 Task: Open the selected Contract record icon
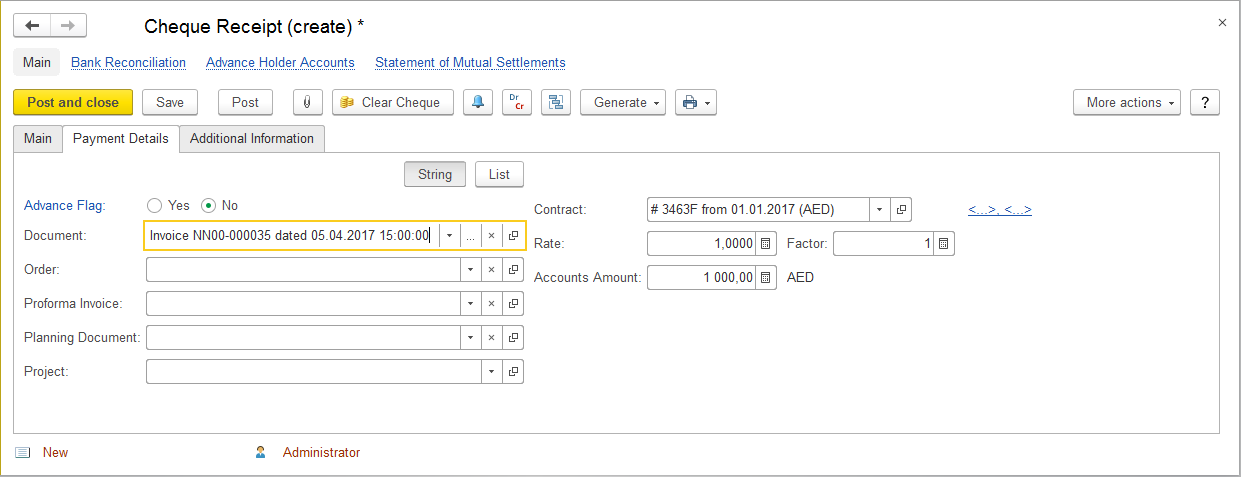tap(901, 210)
